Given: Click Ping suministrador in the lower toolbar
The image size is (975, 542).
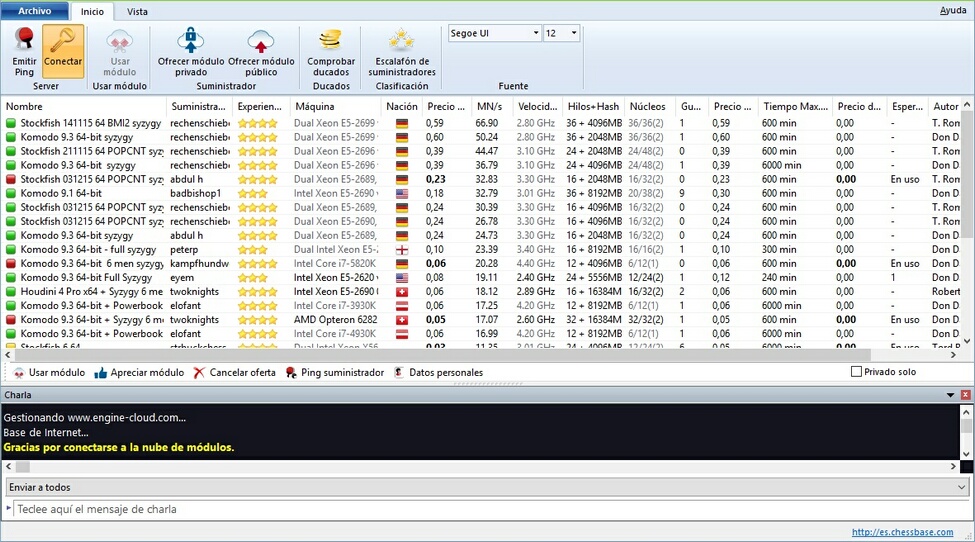Looking at the screenshot, I should [x=291, y=373].
